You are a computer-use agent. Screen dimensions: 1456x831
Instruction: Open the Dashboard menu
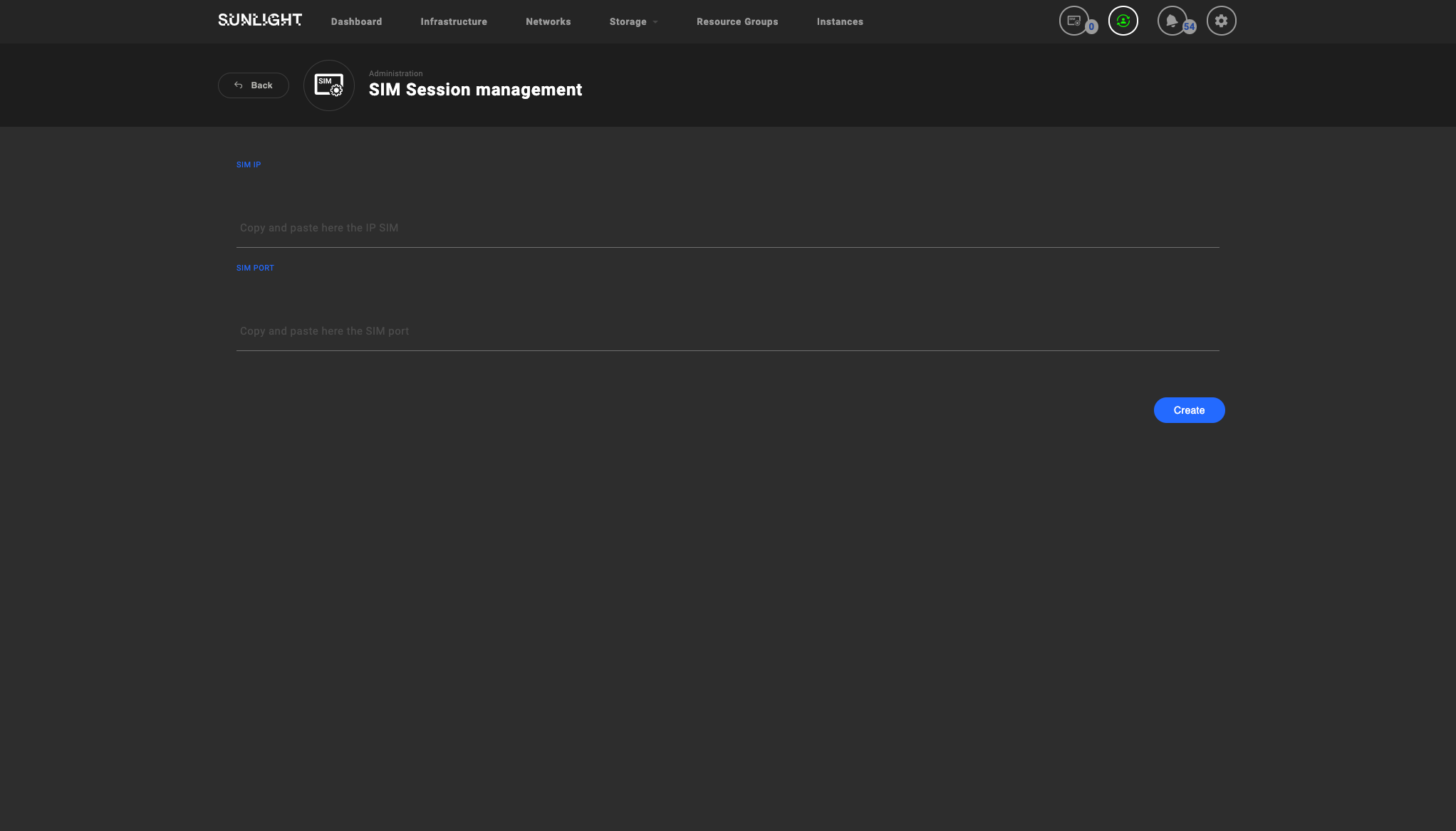point(356,21)
